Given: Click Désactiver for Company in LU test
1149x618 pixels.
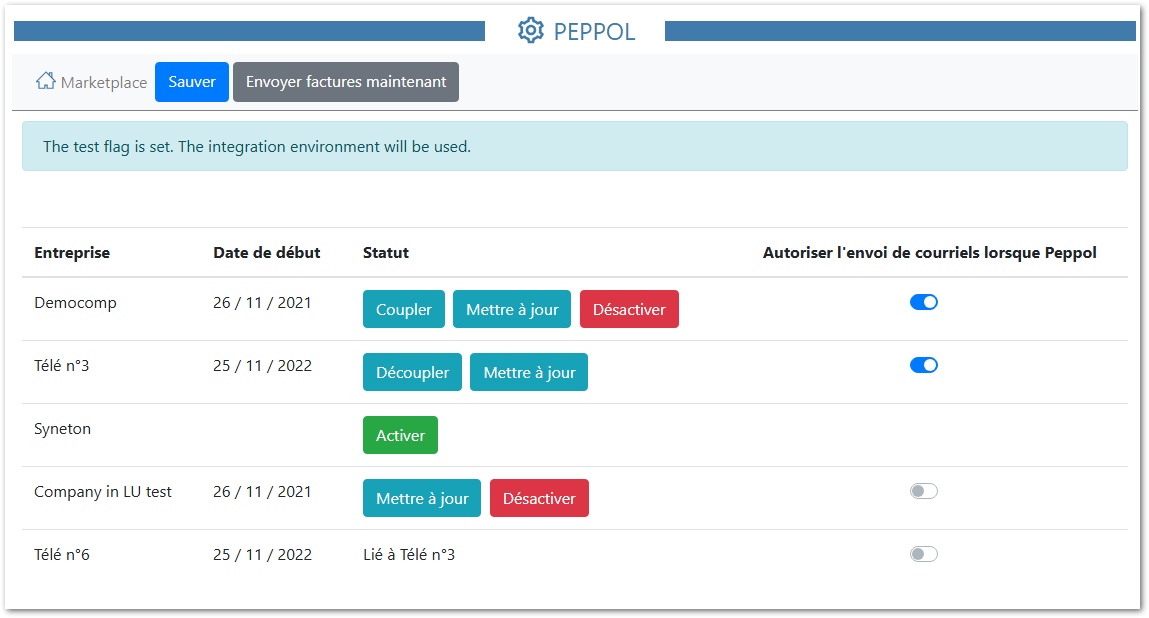Looking at the screenshot, I should coord(539,497).
